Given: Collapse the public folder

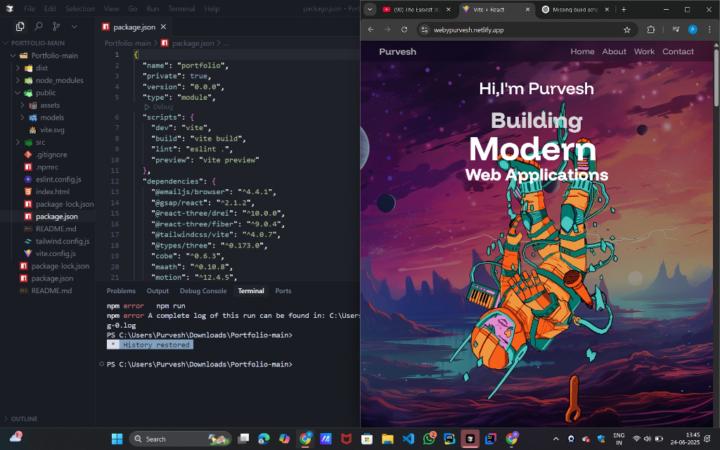Looking at the screenshot, I should click(46, 92).
